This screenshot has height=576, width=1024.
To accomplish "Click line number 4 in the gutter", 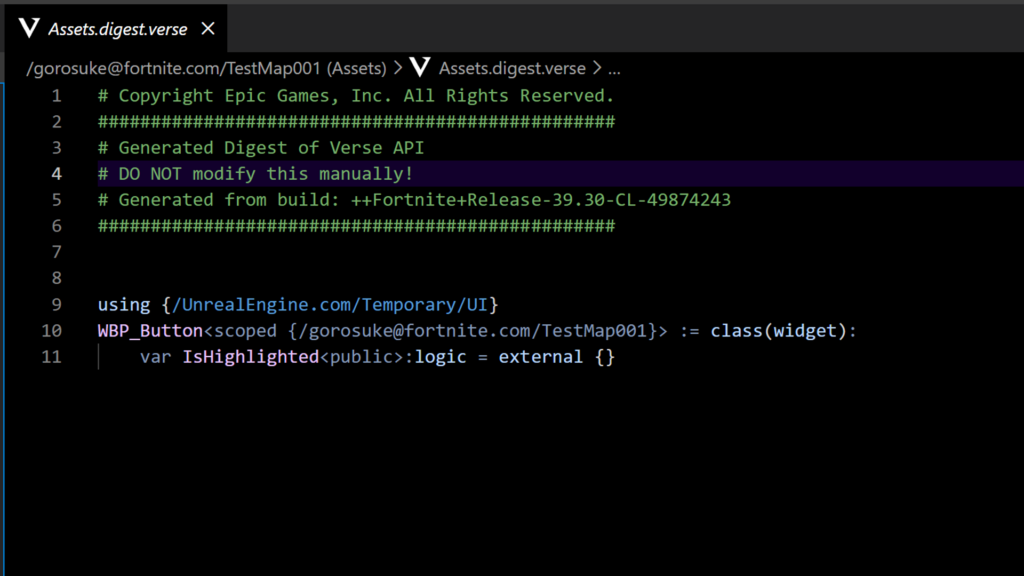I will [x=56, y=174].
